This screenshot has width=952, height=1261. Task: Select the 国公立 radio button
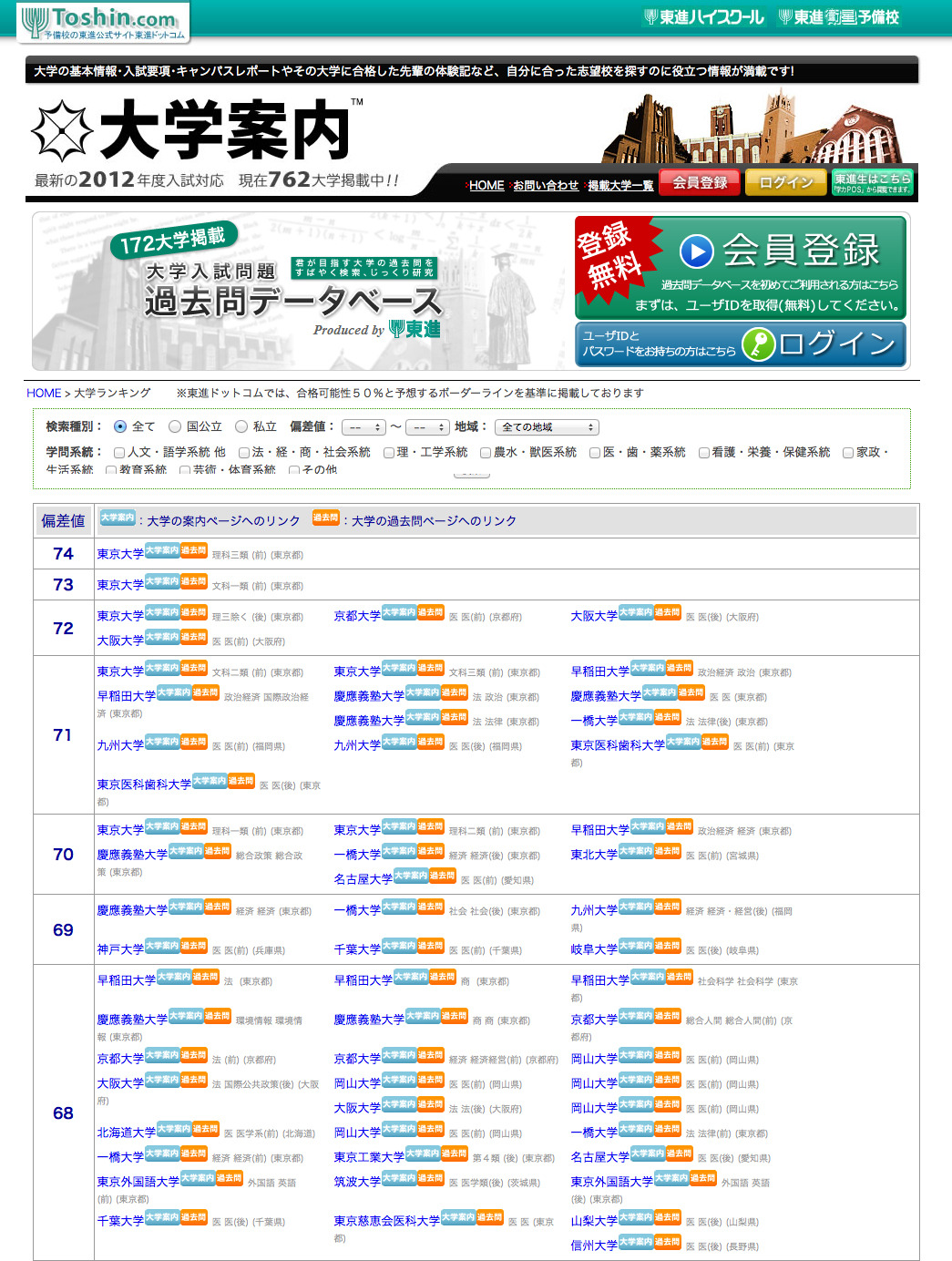click(x=175, y=426)
